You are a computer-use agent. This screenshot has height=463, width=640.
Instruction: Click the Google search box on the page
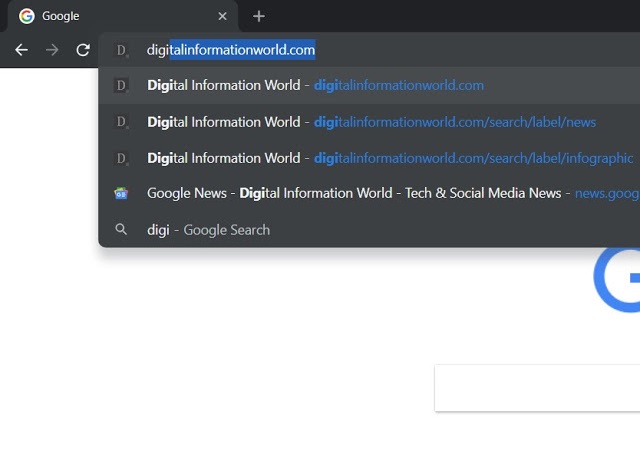538,388
